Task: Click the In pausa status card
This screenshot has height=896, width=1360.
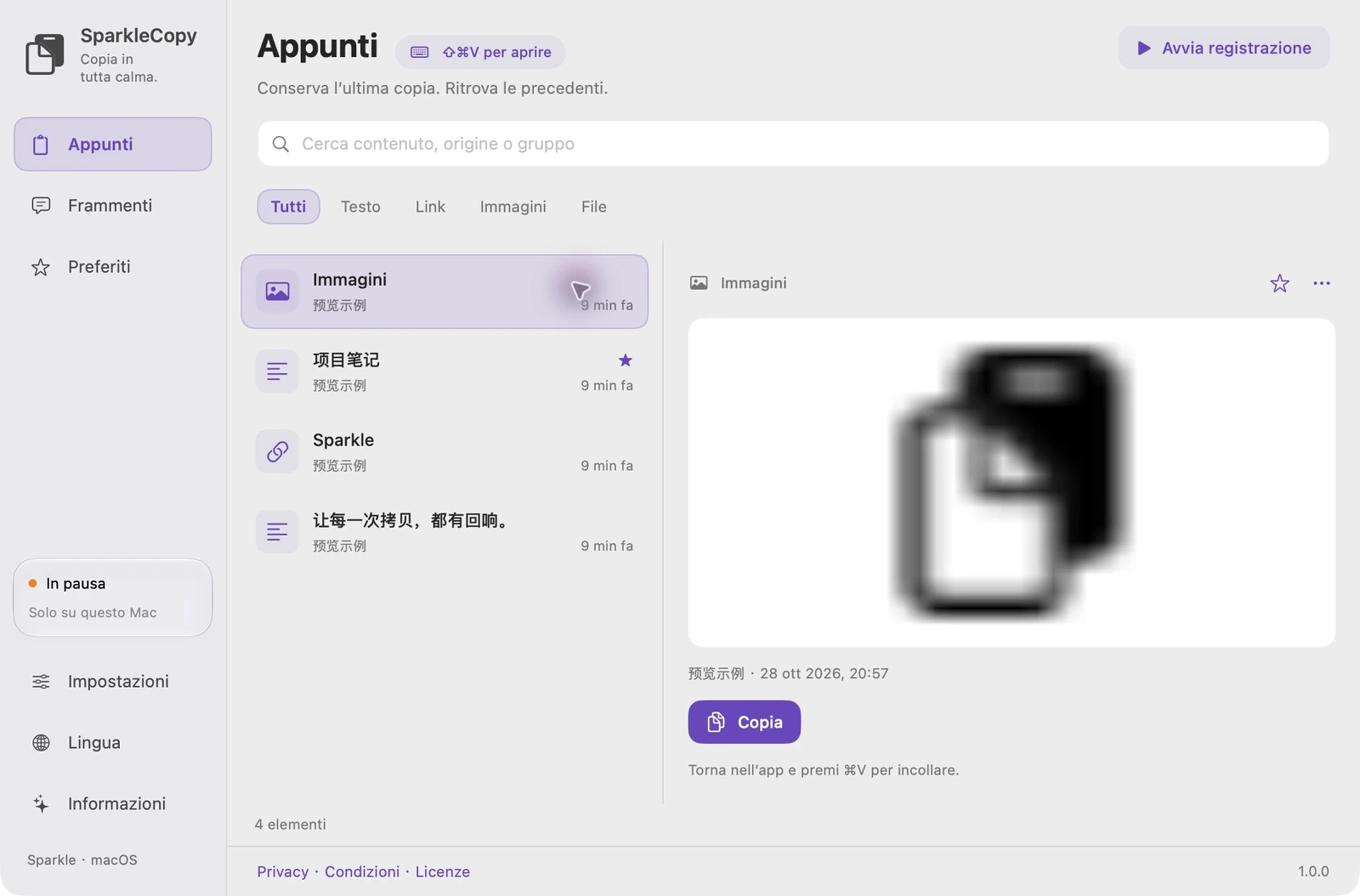Action: (x=112, y=597)
